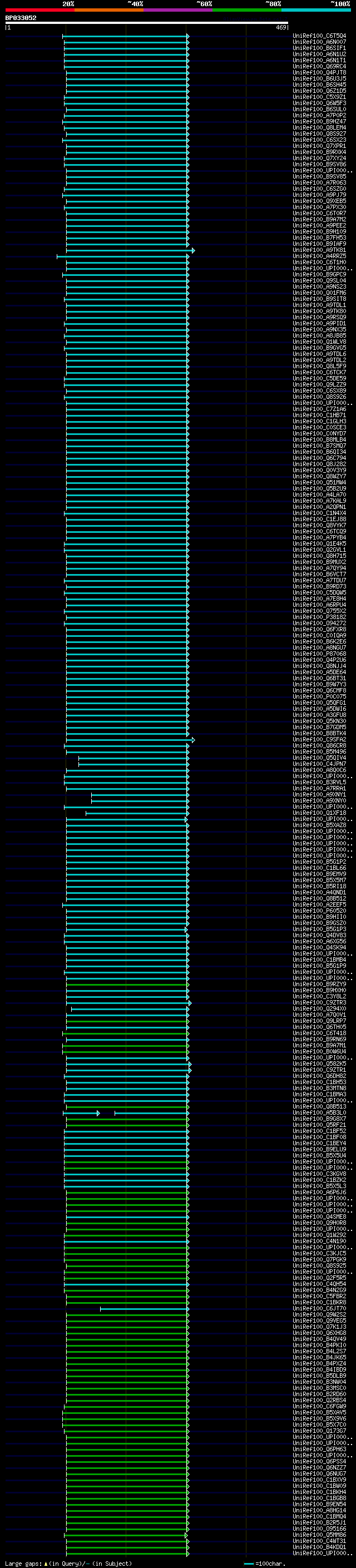Select the UniRef100_C1EJ88 row label

pos(319,519)
